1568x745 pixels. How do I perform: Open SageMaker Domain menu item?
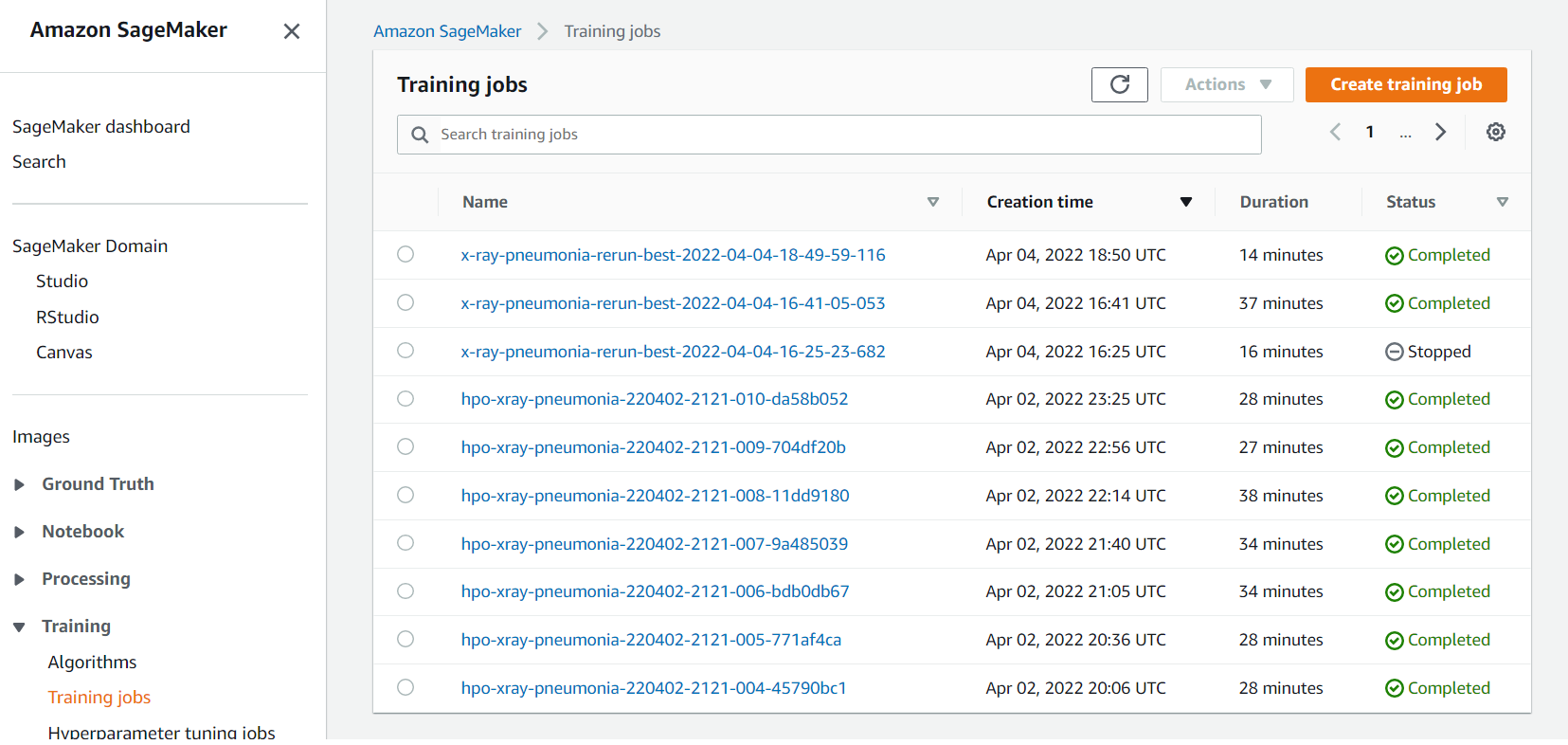coord(90,246)
